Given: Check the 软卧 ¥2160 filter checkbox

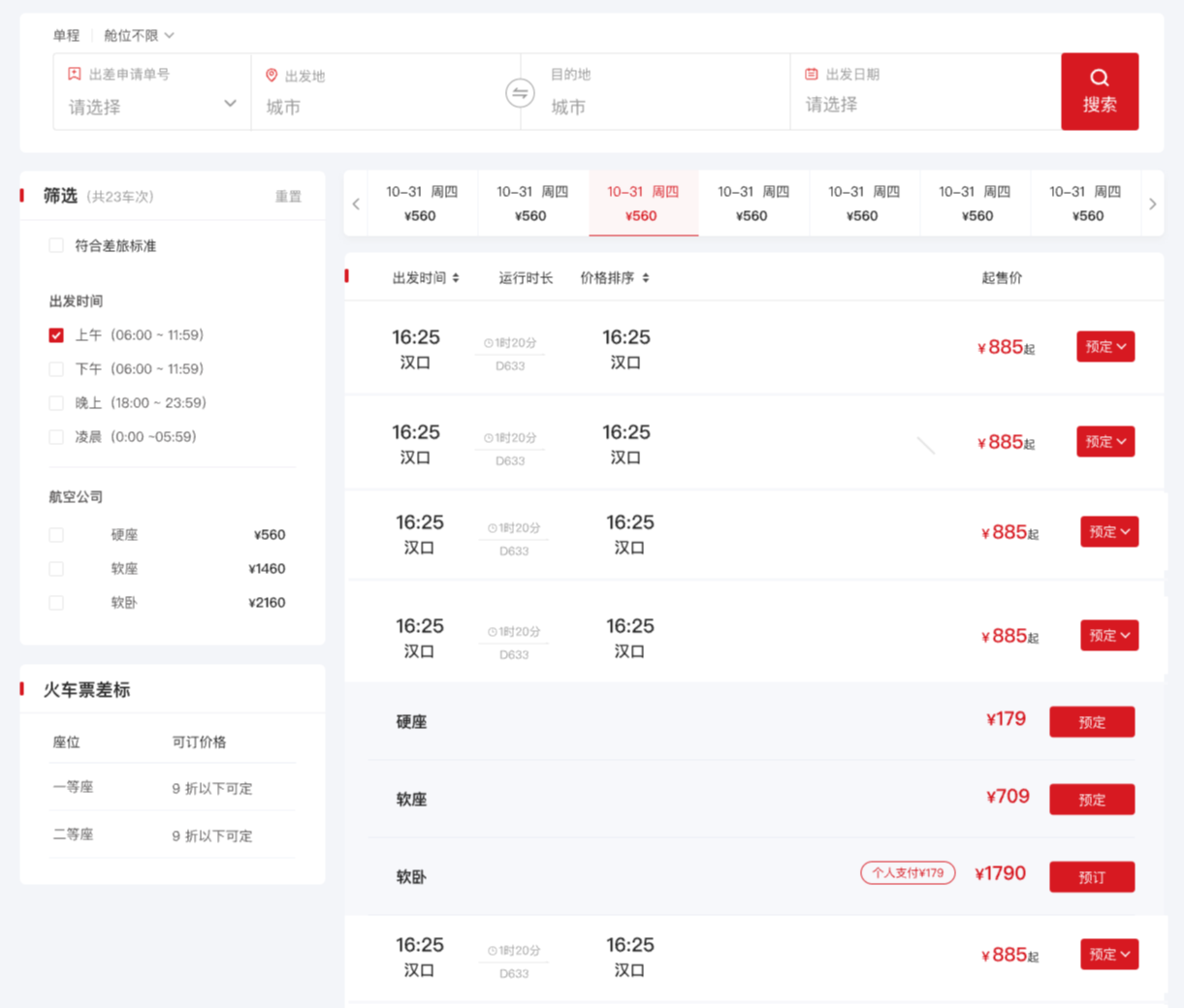Looking at the screenshot, I should pyautogui.click(x=56, y=603).
